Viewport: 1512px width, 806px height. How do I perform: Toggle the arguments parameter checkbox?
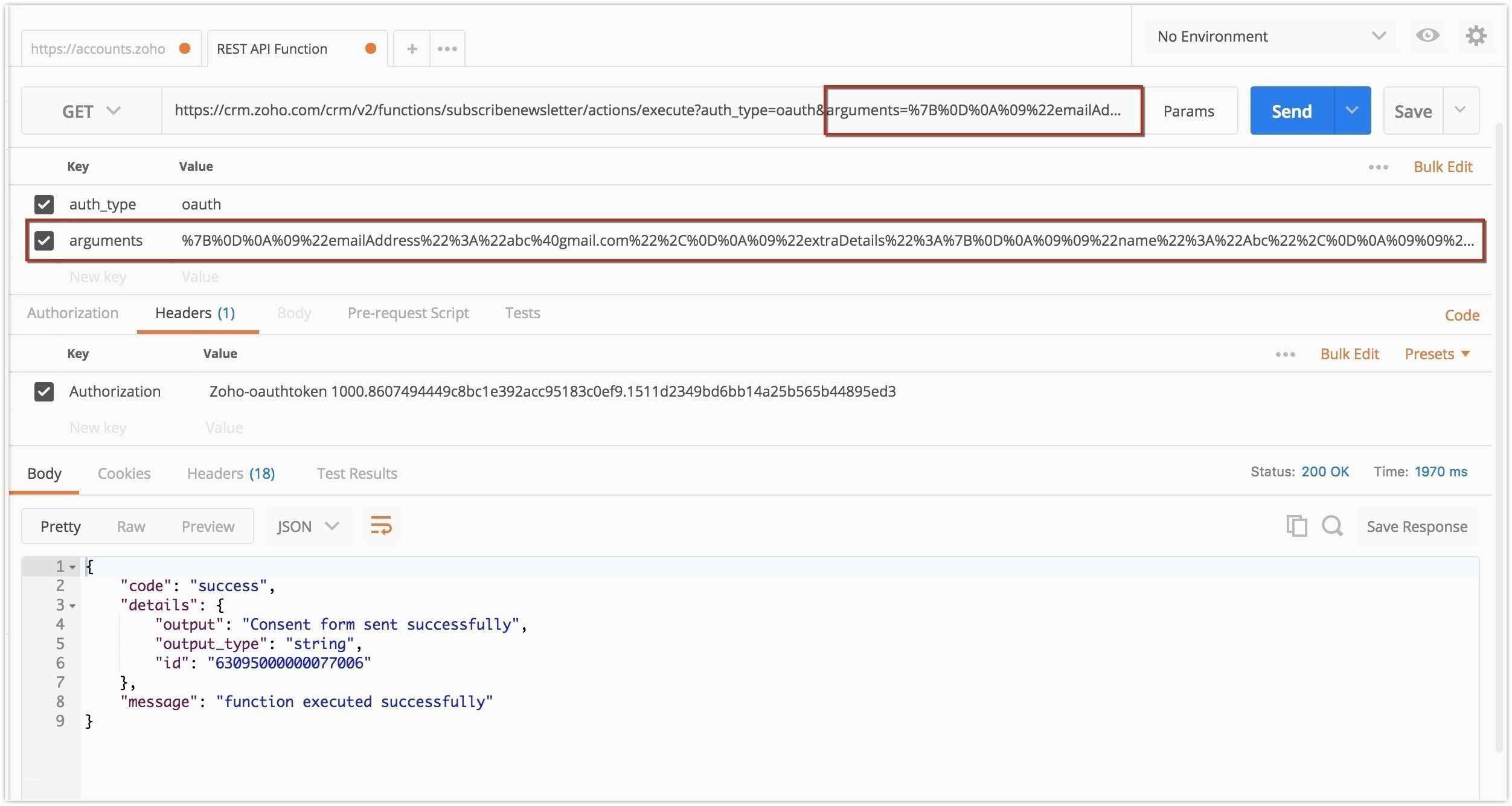coord(43,239)
